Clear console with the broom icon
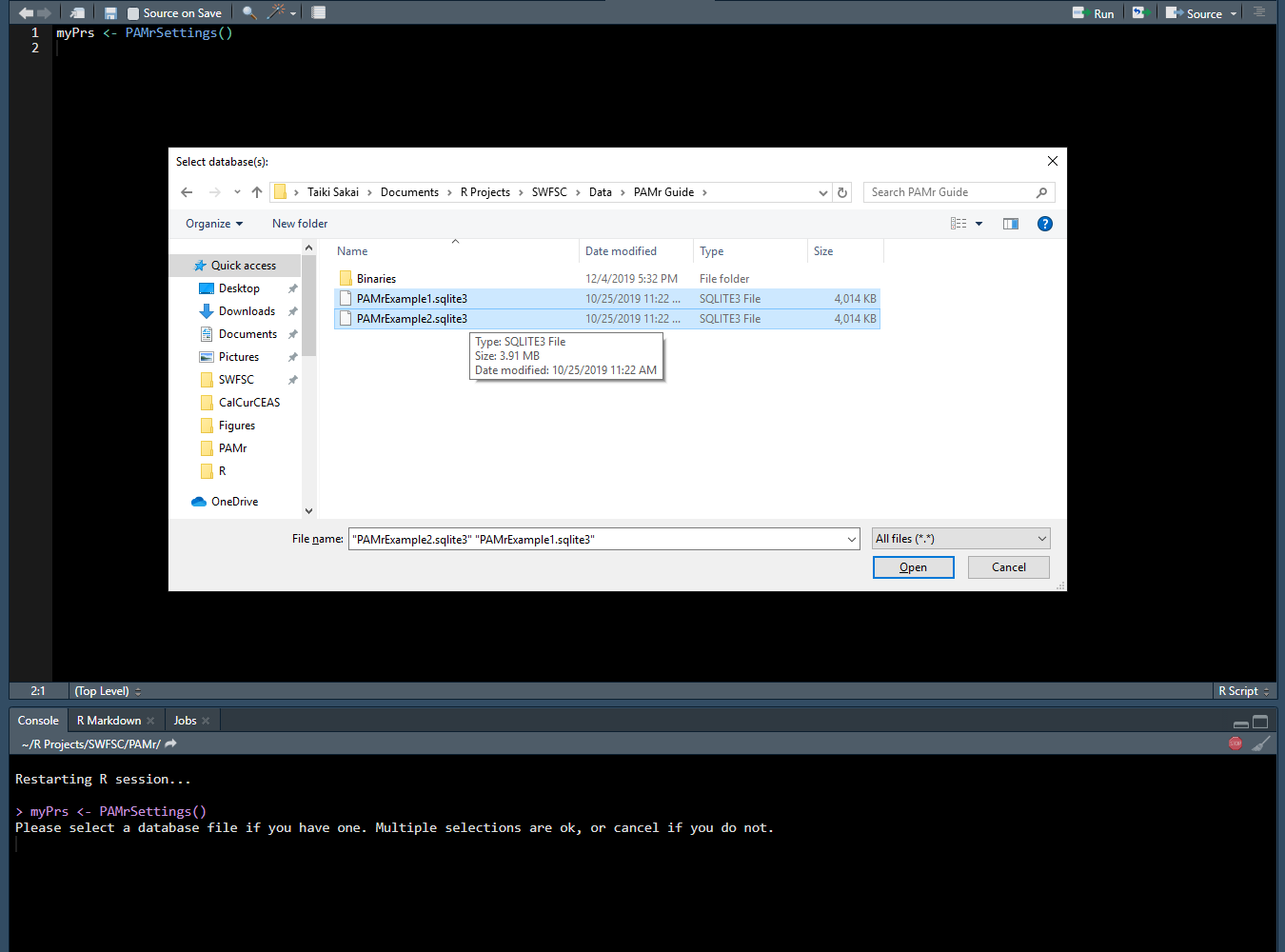Viewport: 1285px width, 952px height. 1260,744
